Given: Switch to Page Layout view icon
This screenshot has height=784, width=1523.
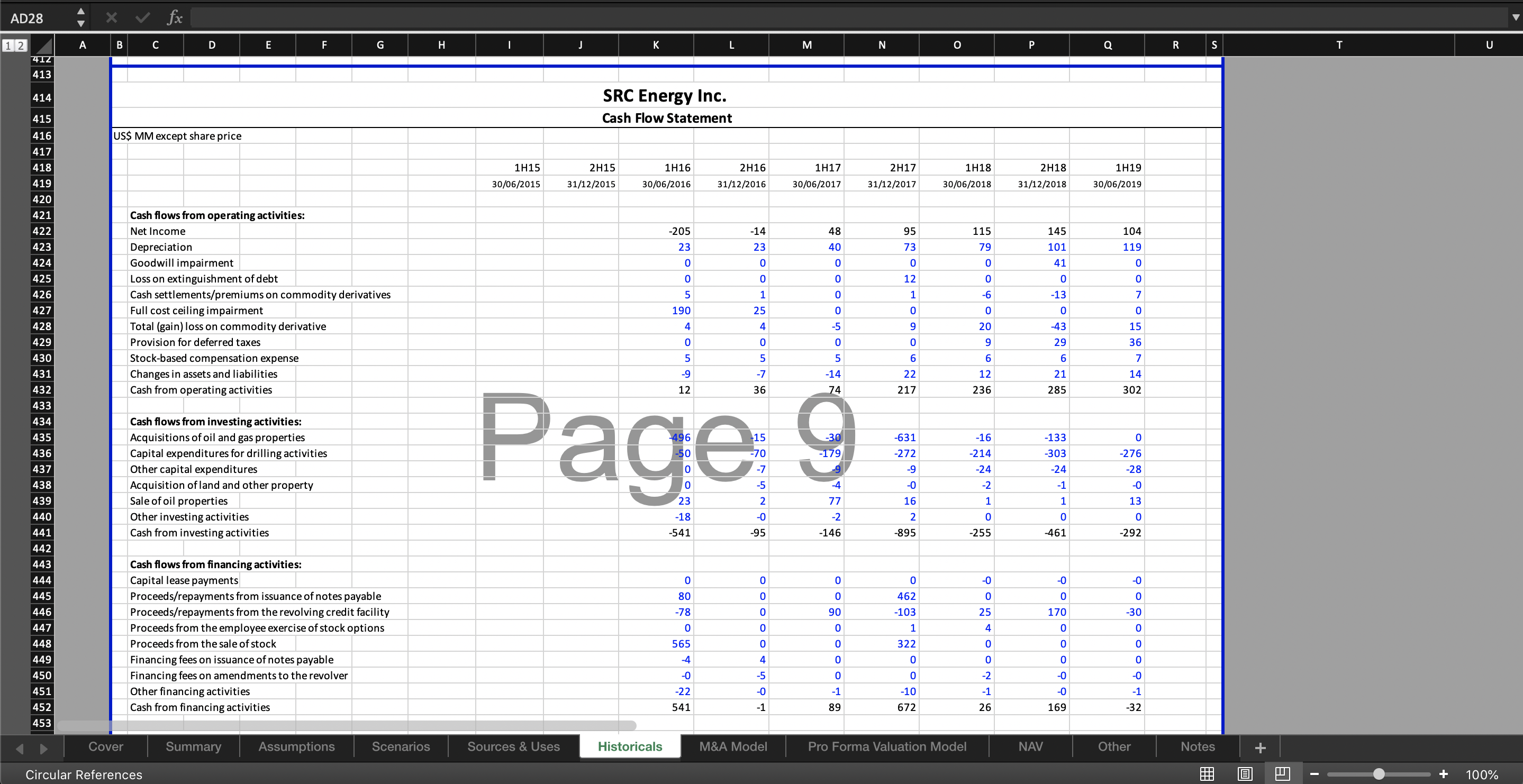Looking at the screenshot, I should pyautogui.click(x=1245, y=774).
